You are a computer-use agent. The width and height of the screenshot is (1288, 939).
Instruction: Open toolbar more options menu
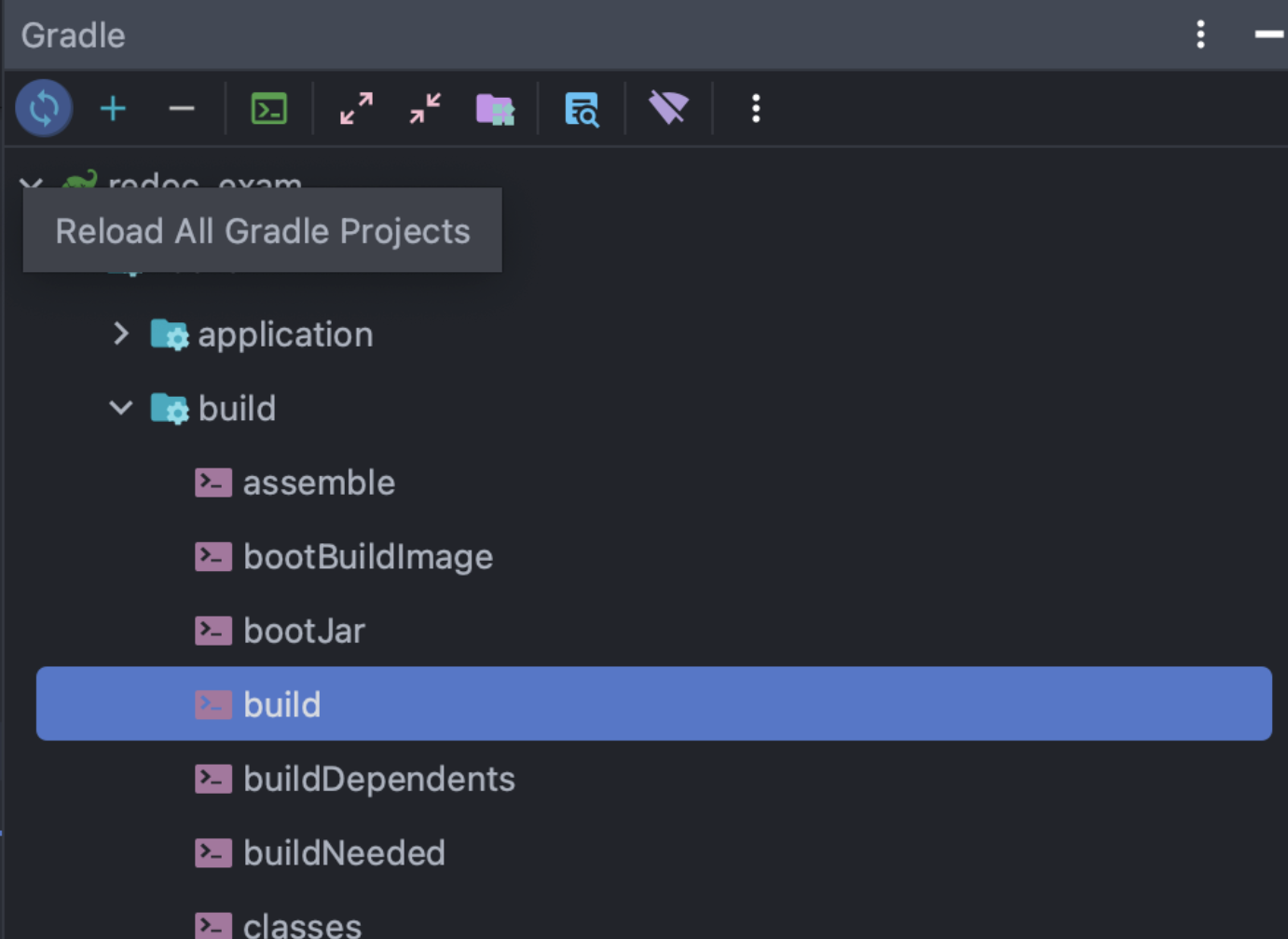(756, 109)
